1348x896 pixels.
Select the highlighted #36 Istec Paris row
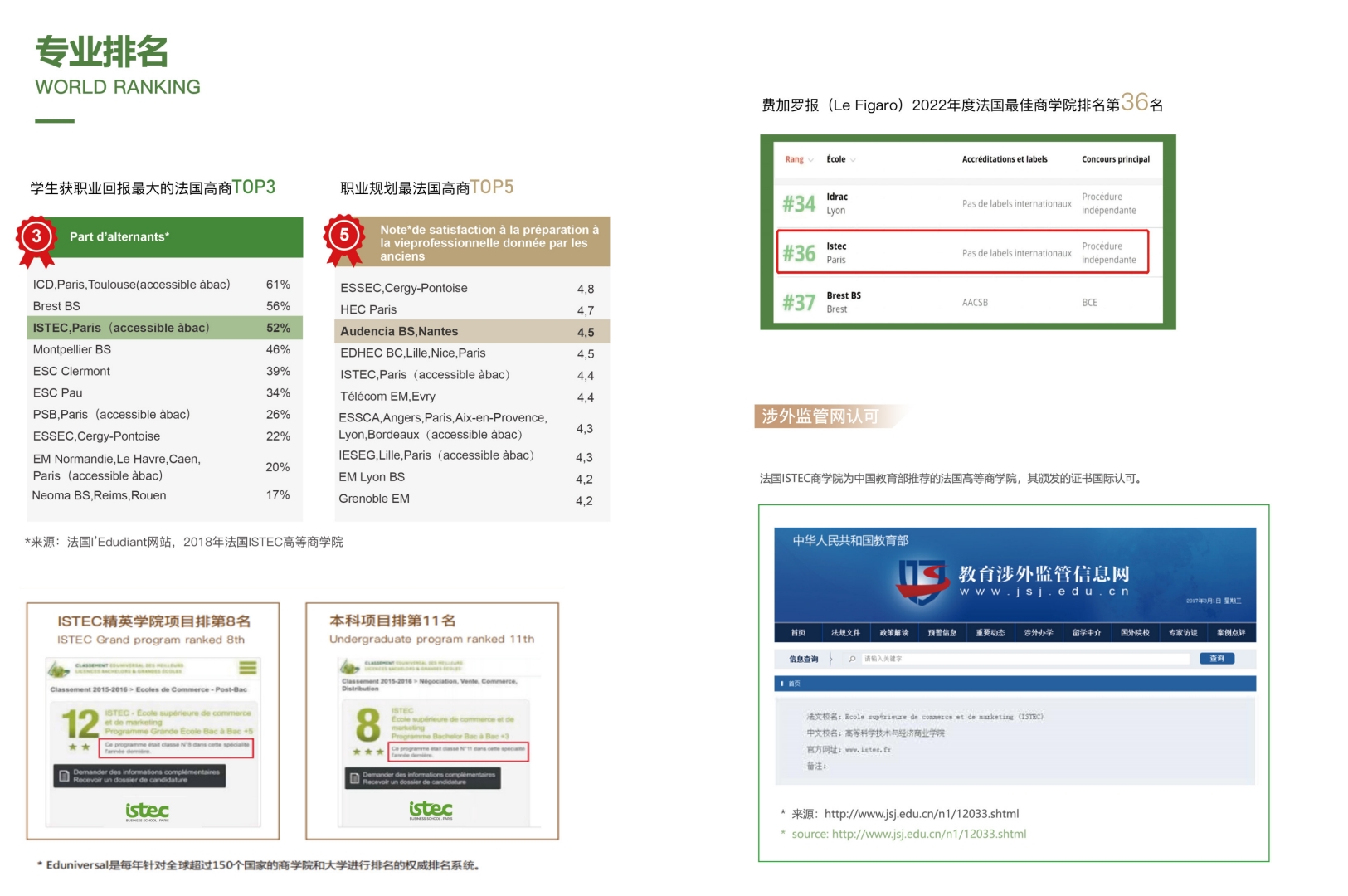tap(962, 252)
